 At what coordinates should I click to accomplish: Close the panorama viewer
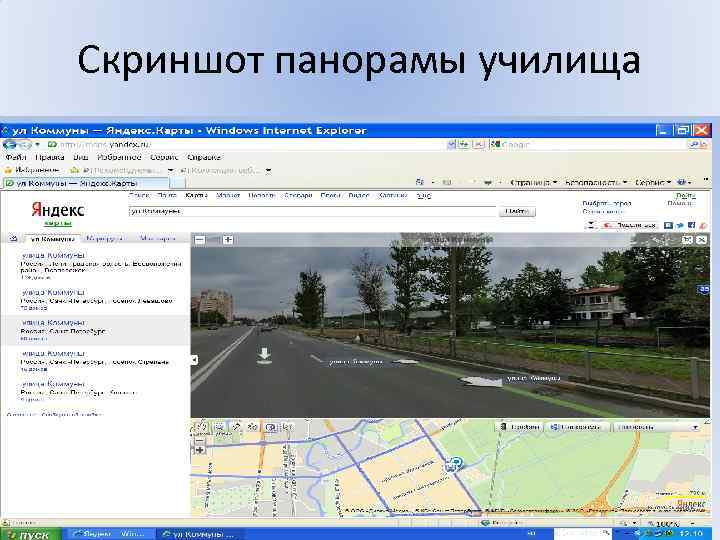[x=702, y=240]
